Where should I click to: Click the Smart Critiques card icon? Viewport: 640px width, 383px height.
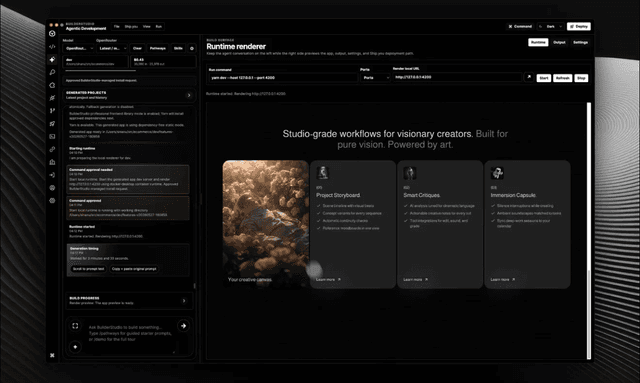point(410,173)
